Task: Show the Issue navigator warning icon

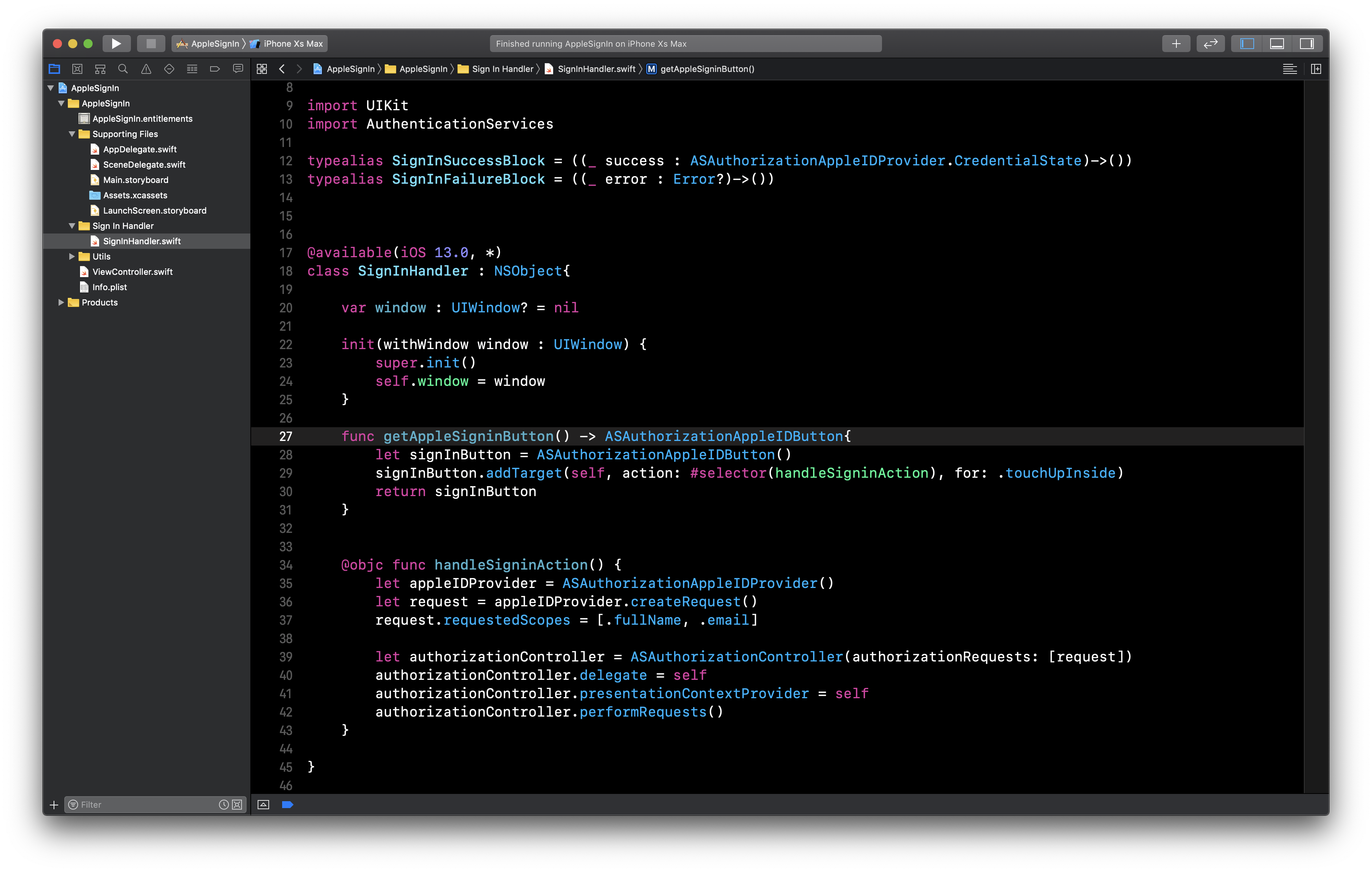Action: pos(146,69)
